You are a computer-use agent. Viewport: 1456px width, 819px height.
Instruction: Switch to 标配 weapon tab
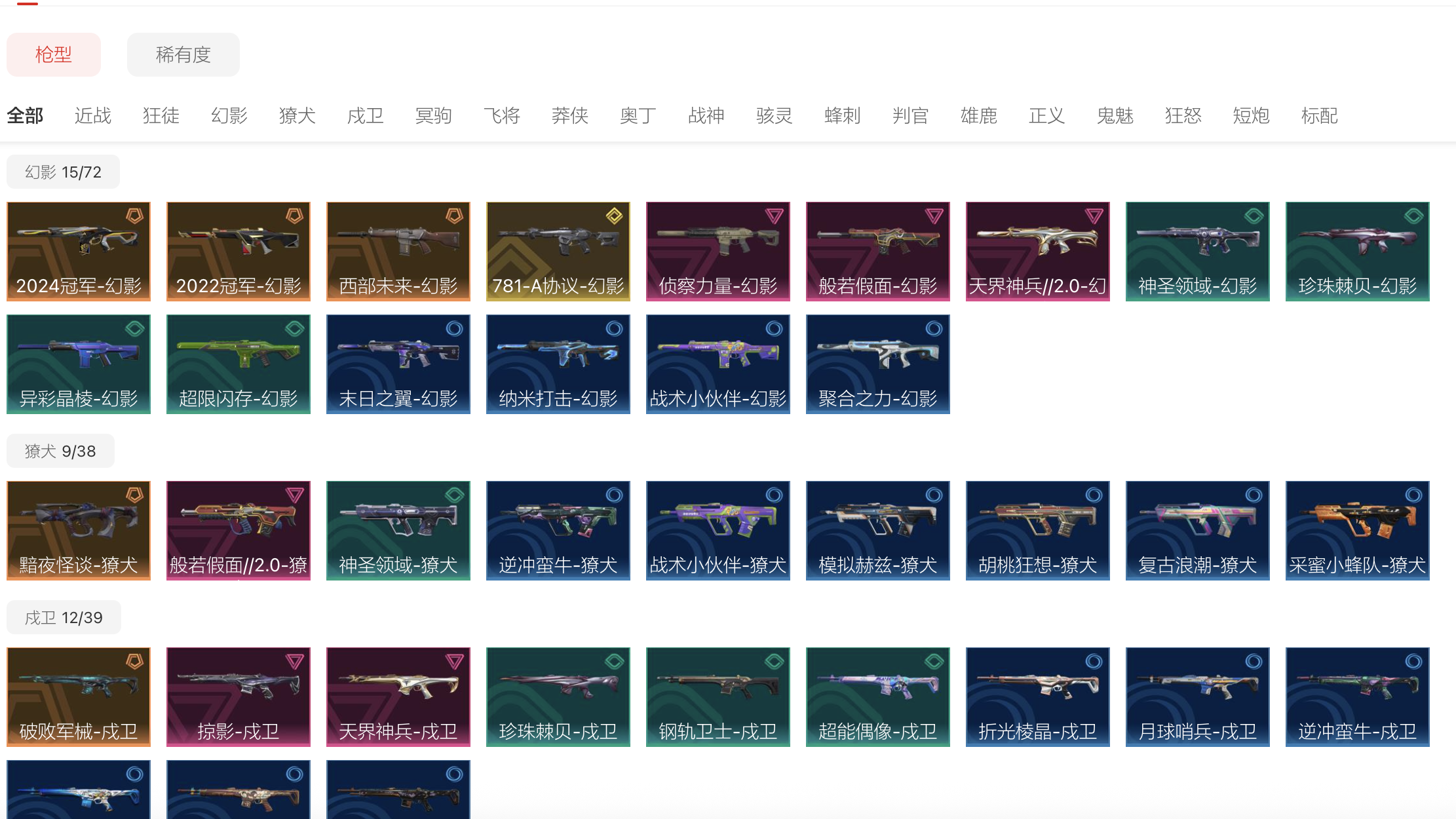[x=1319, y=116]
